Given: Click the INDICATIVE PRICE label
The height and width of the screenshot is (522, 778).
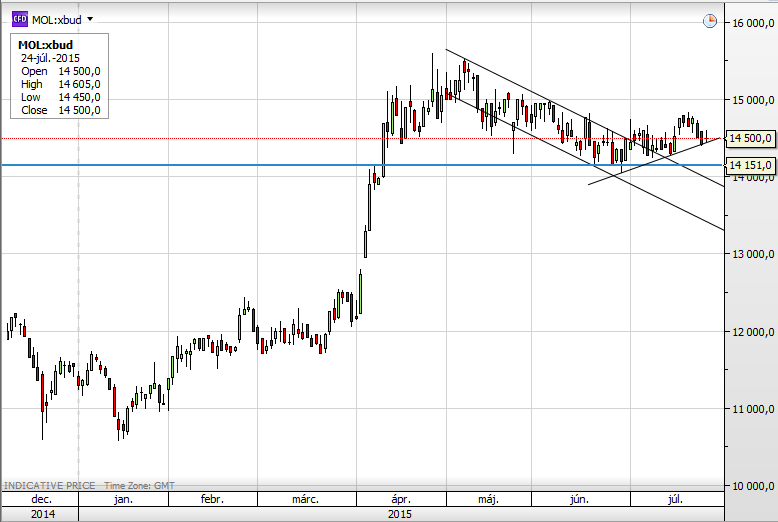Looking at the screenshot, I should 49,486.
